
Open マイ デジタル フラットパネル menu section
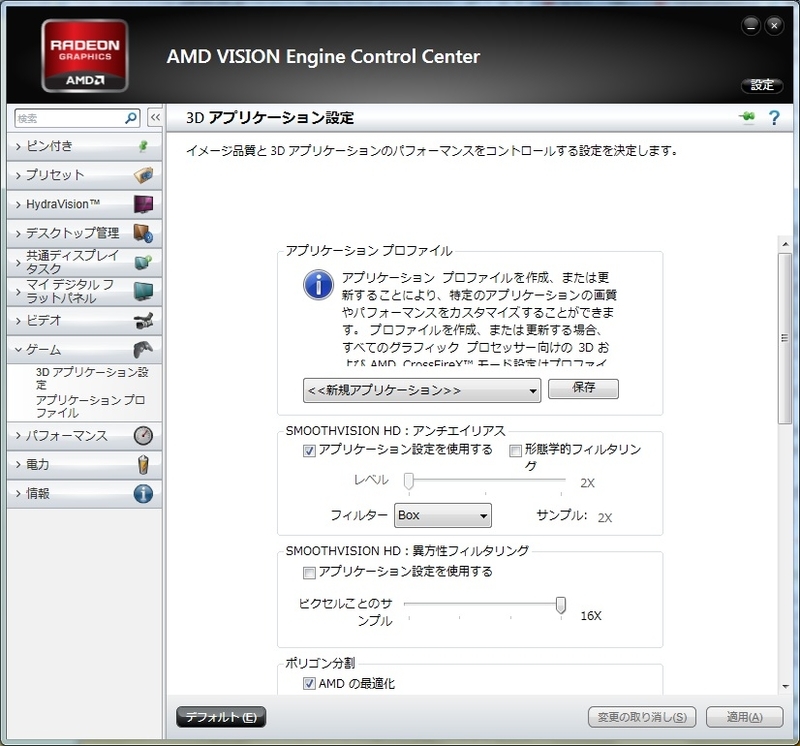click(84, 291)
